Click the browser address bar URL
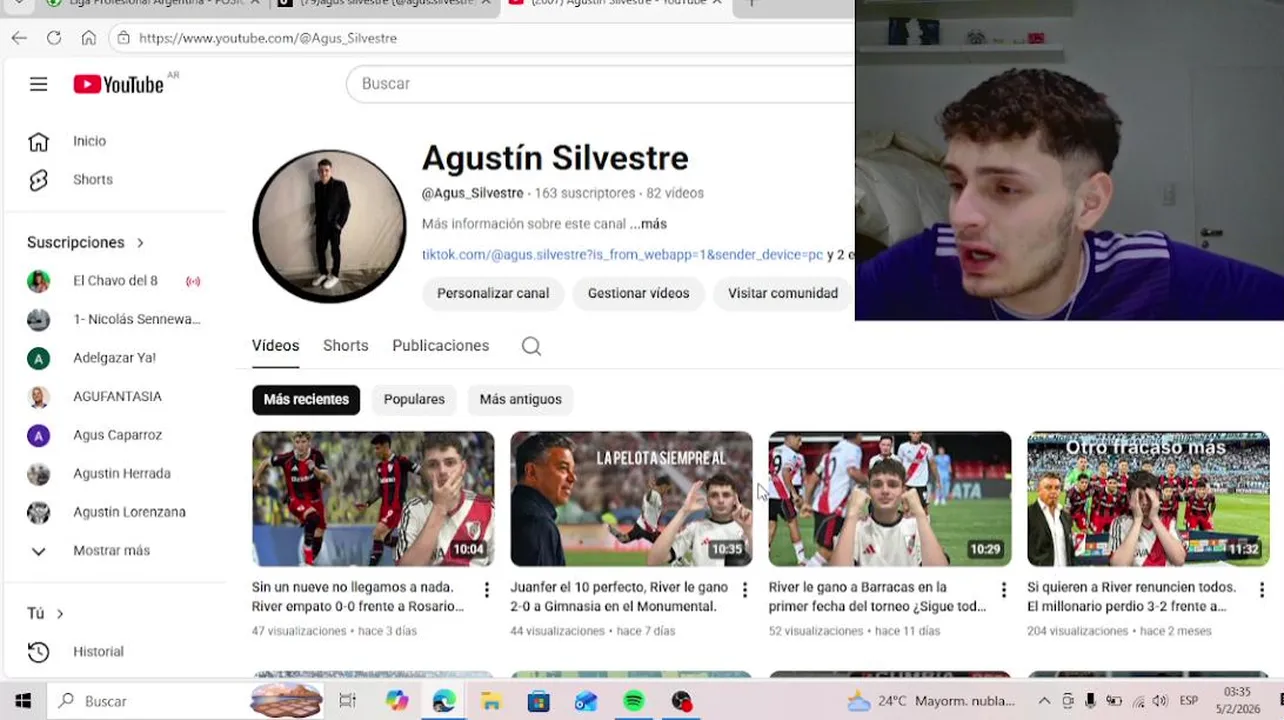The image size is (1284, 720). click(x=268, y=38)
